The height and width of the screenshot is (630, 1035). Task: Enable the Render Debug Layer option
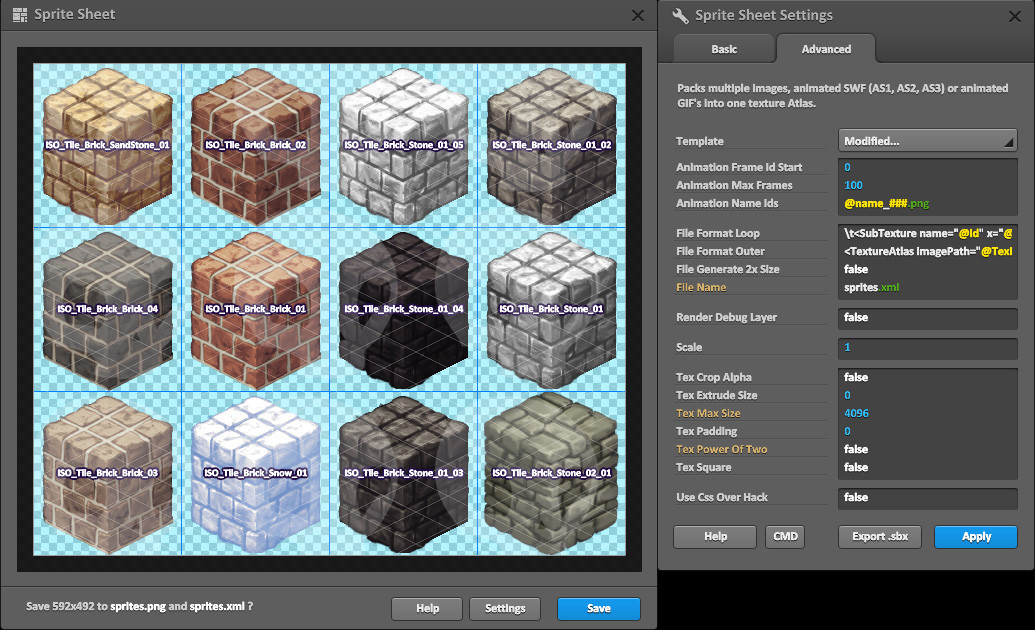[x=927, y=316]
